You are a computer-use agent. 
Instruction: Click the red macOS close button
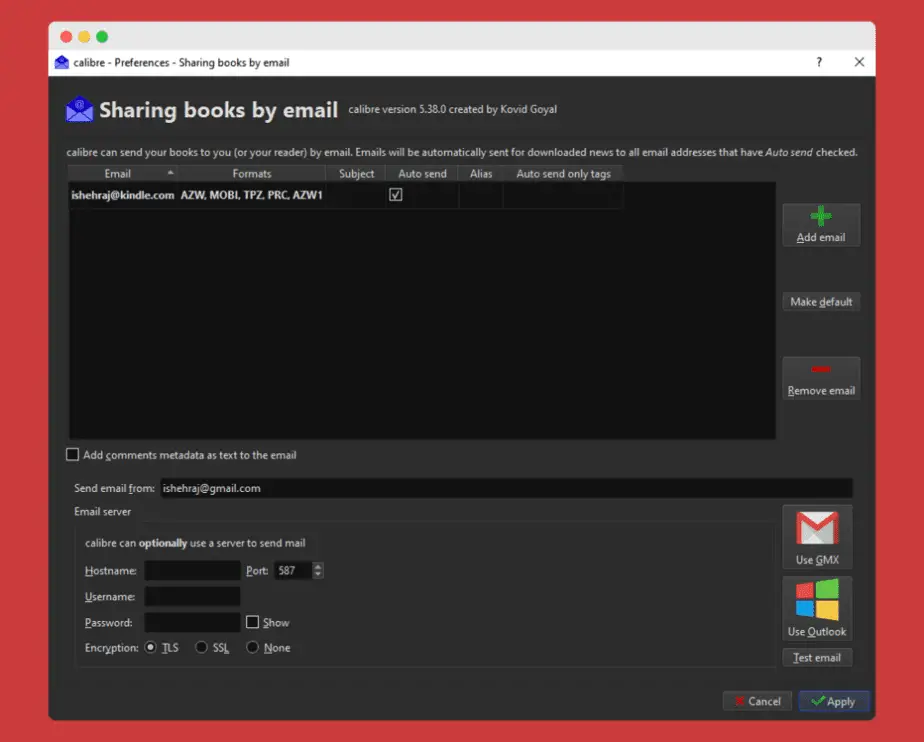point(66,37)
